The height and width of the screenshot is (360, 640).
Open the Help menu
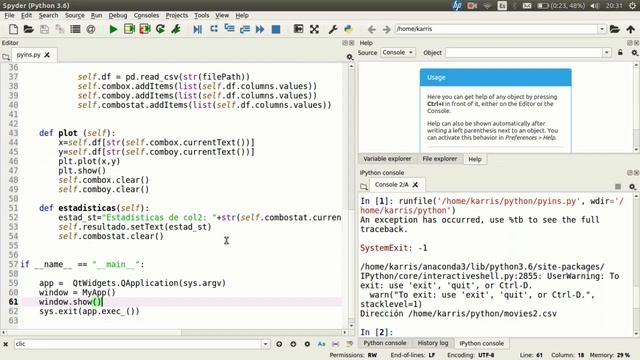pyautogui.click(x=242, y=15)
